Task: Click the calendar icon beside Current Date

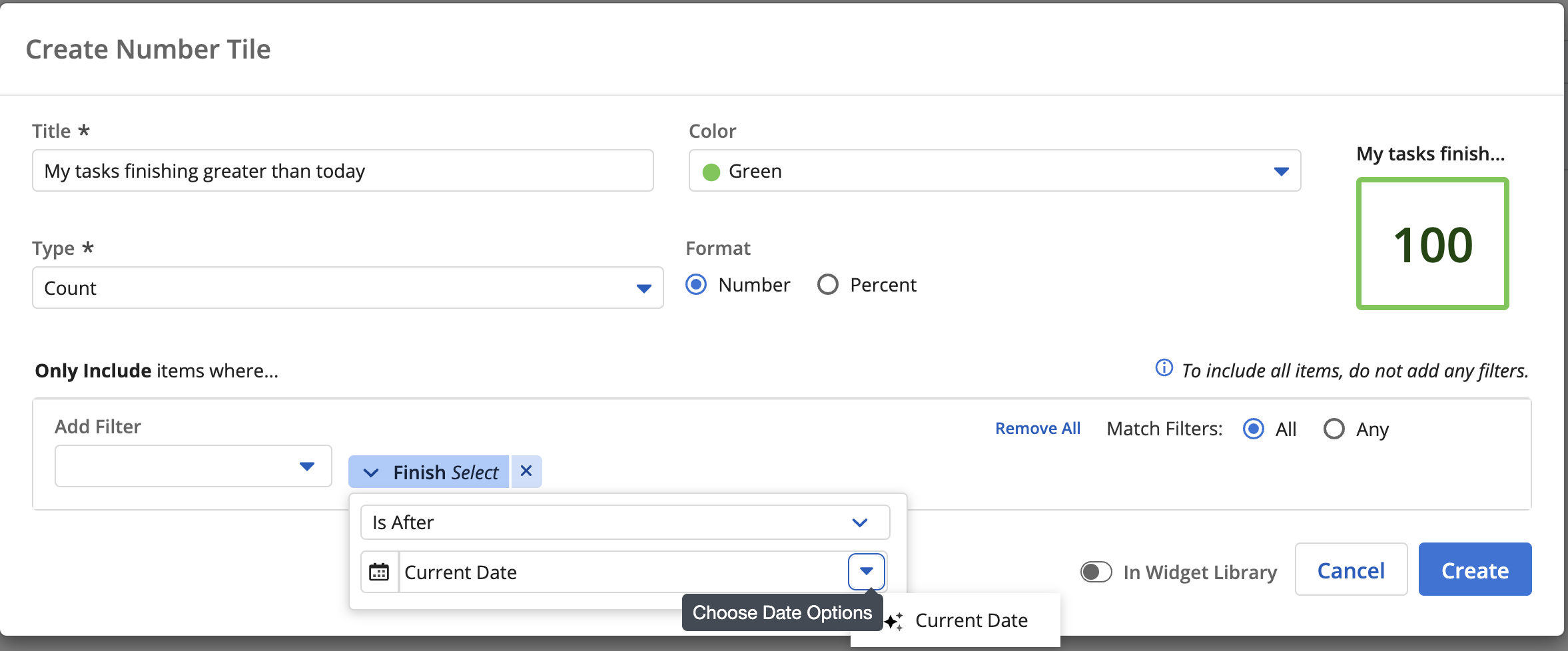Action: pyautogui.click(x=379, y=572)
